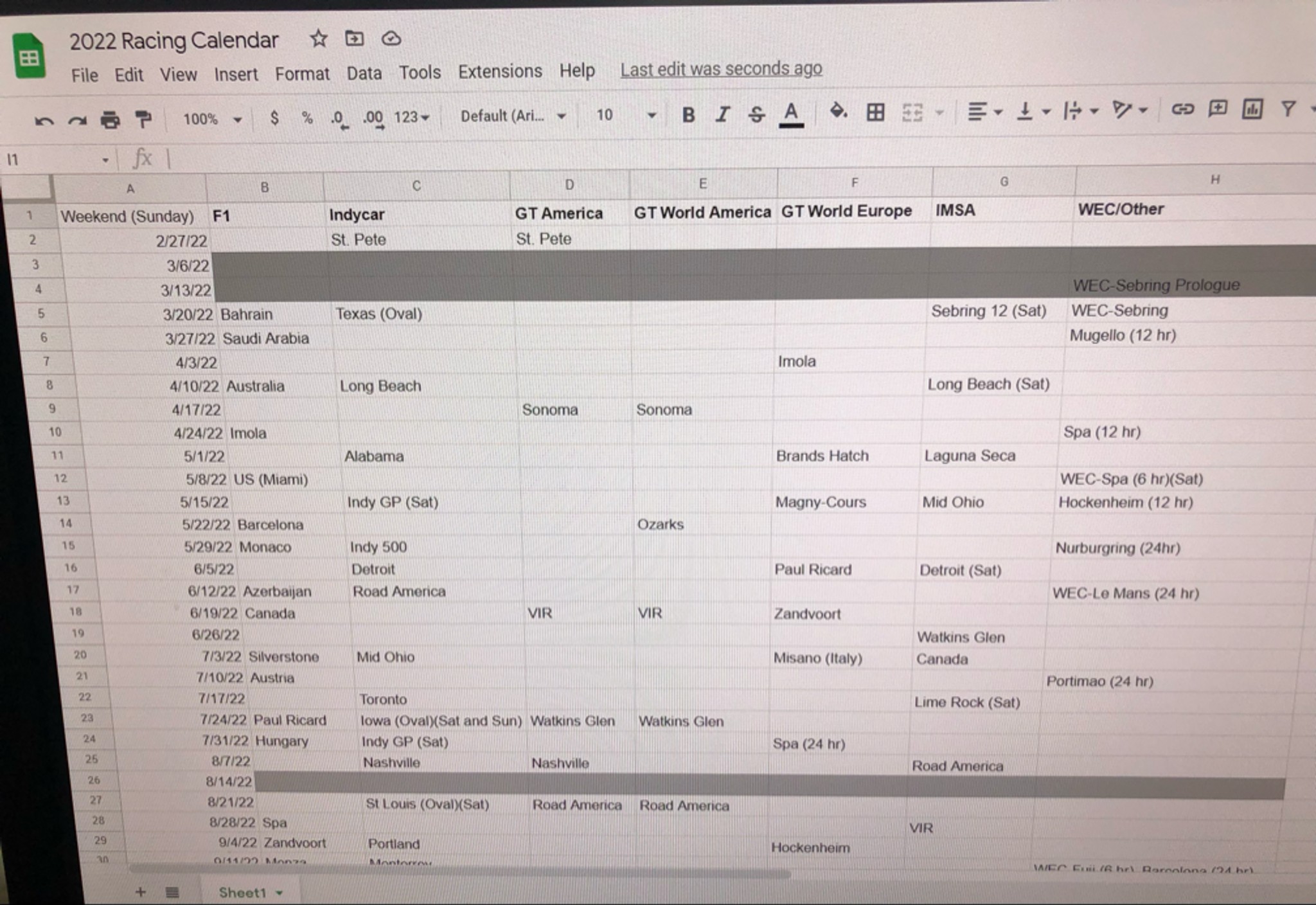Screen dimensions: 1316x905
Task: Click 'Last edit was seconds ago' link
Action: point(721,68)
